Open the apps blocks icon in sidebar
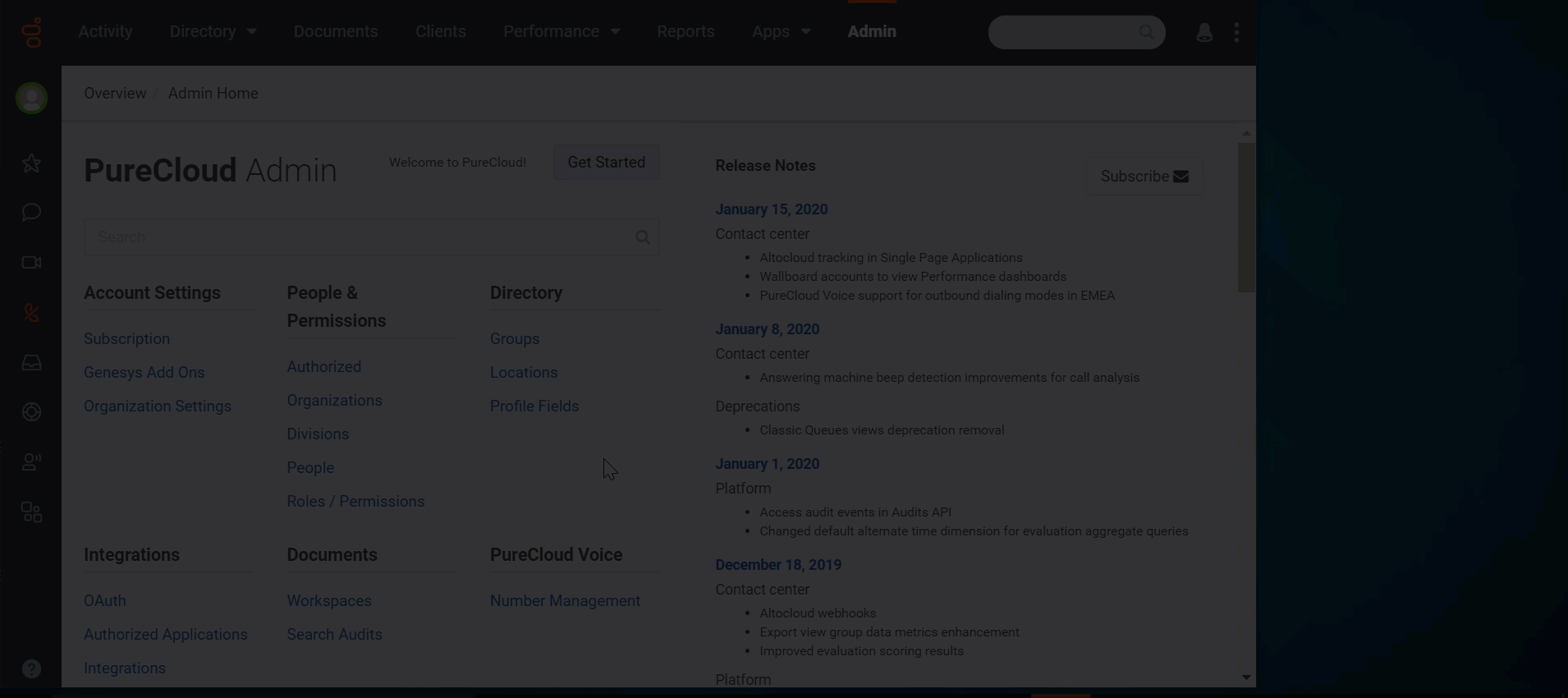1568x698 pixels. pyautogui.click(x=31, y=512)
